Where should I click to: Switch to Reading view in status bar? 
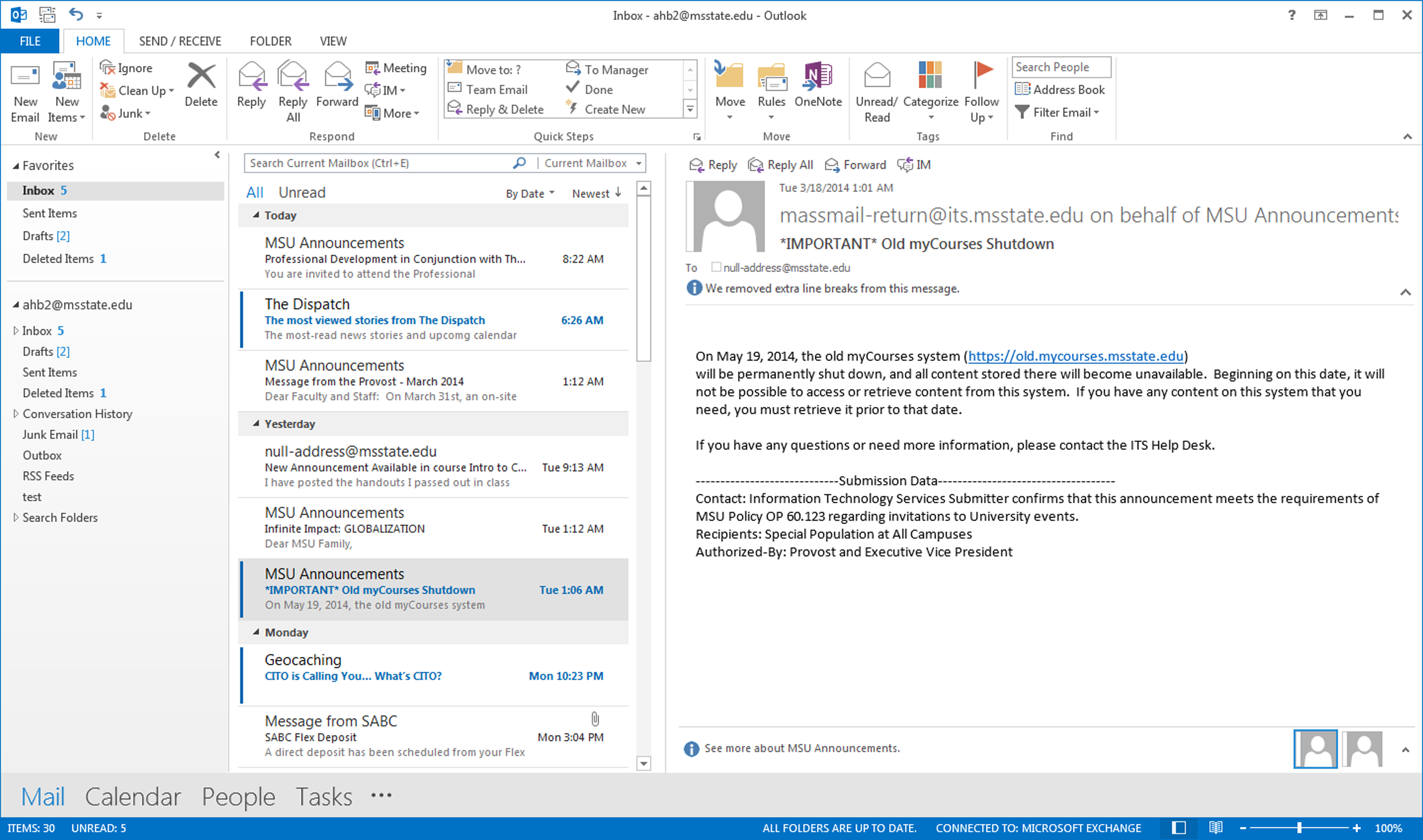click(x=1216, y=827)
